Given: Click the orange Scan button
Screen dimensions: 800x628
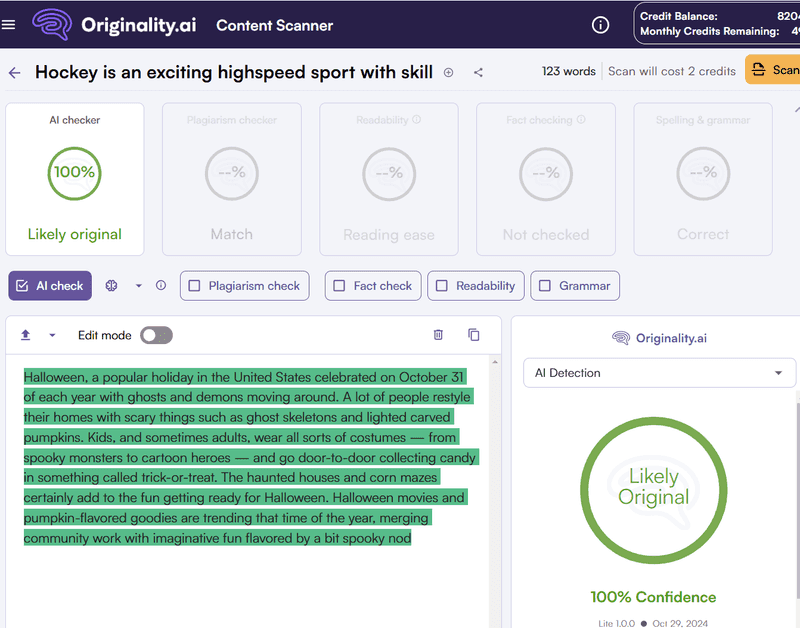Looking at the screenshot, I should tap(773, 70).
